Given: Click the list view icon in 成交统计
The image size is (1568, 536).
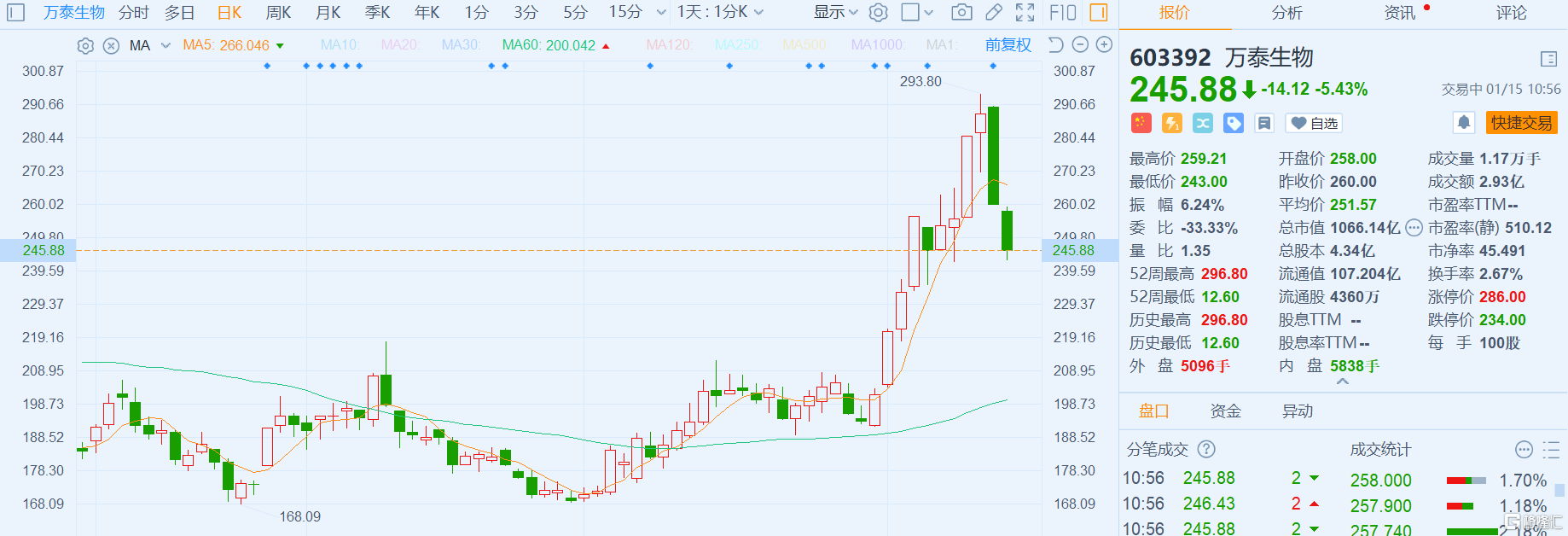Looking at the screenshot, I should click(x=1551, y=450).
